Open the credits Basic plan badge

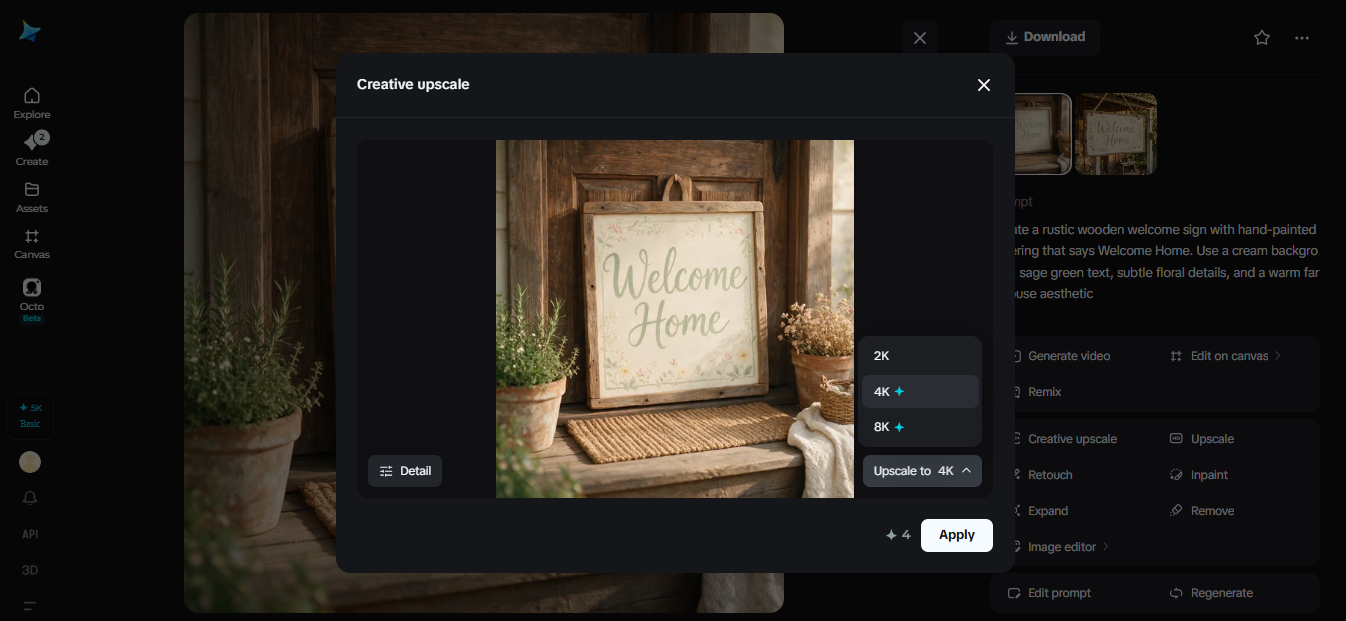(x=30, y=416)
